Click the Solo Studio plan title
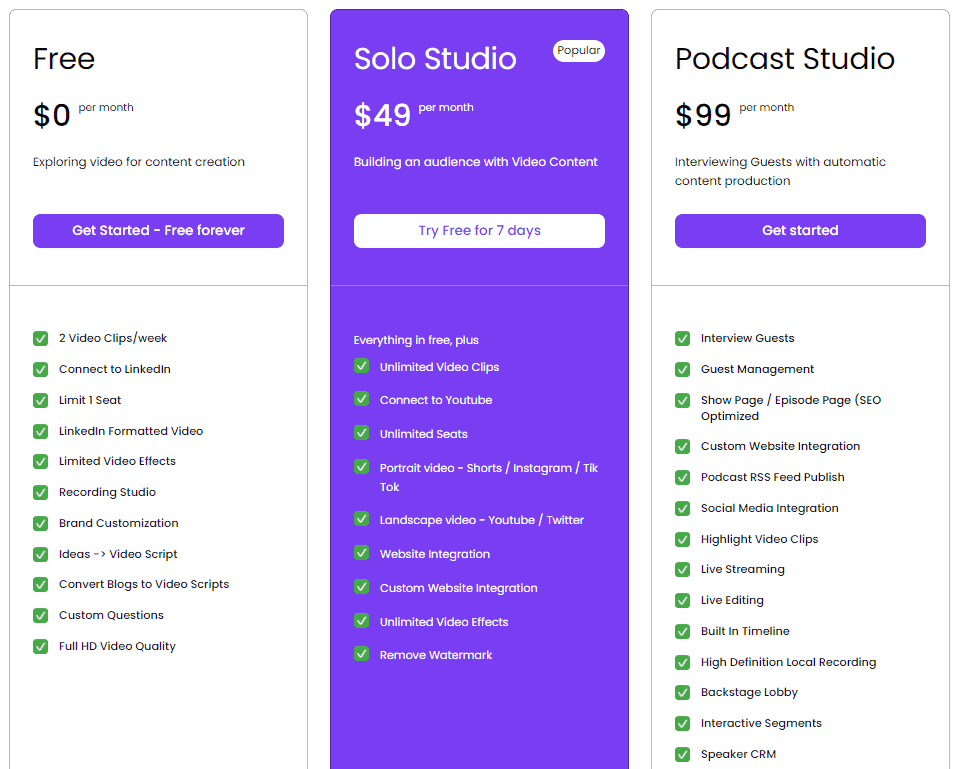Image resolution: width=963 pixels, height=769 pixels. [435, 59]
